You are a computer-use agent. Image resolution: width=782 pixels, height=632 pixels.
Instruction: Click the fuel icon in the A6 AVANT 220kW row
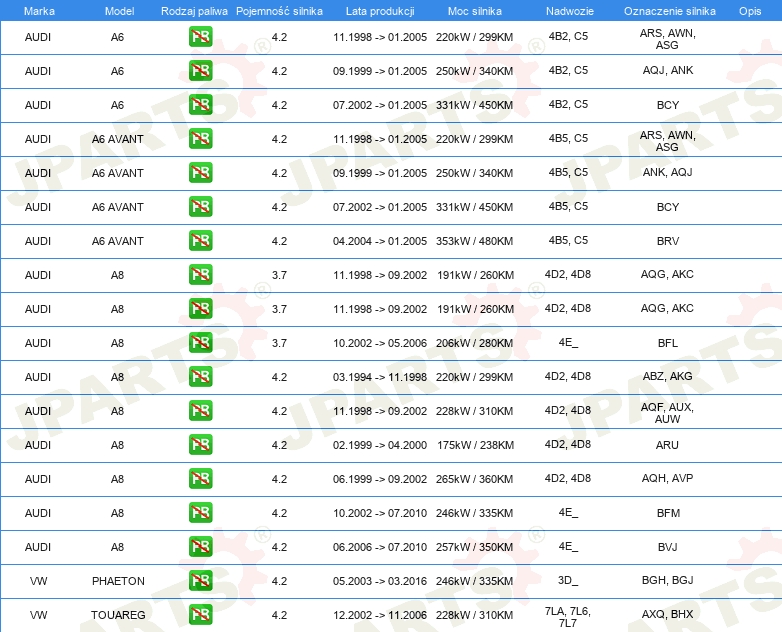pos(200,139)
